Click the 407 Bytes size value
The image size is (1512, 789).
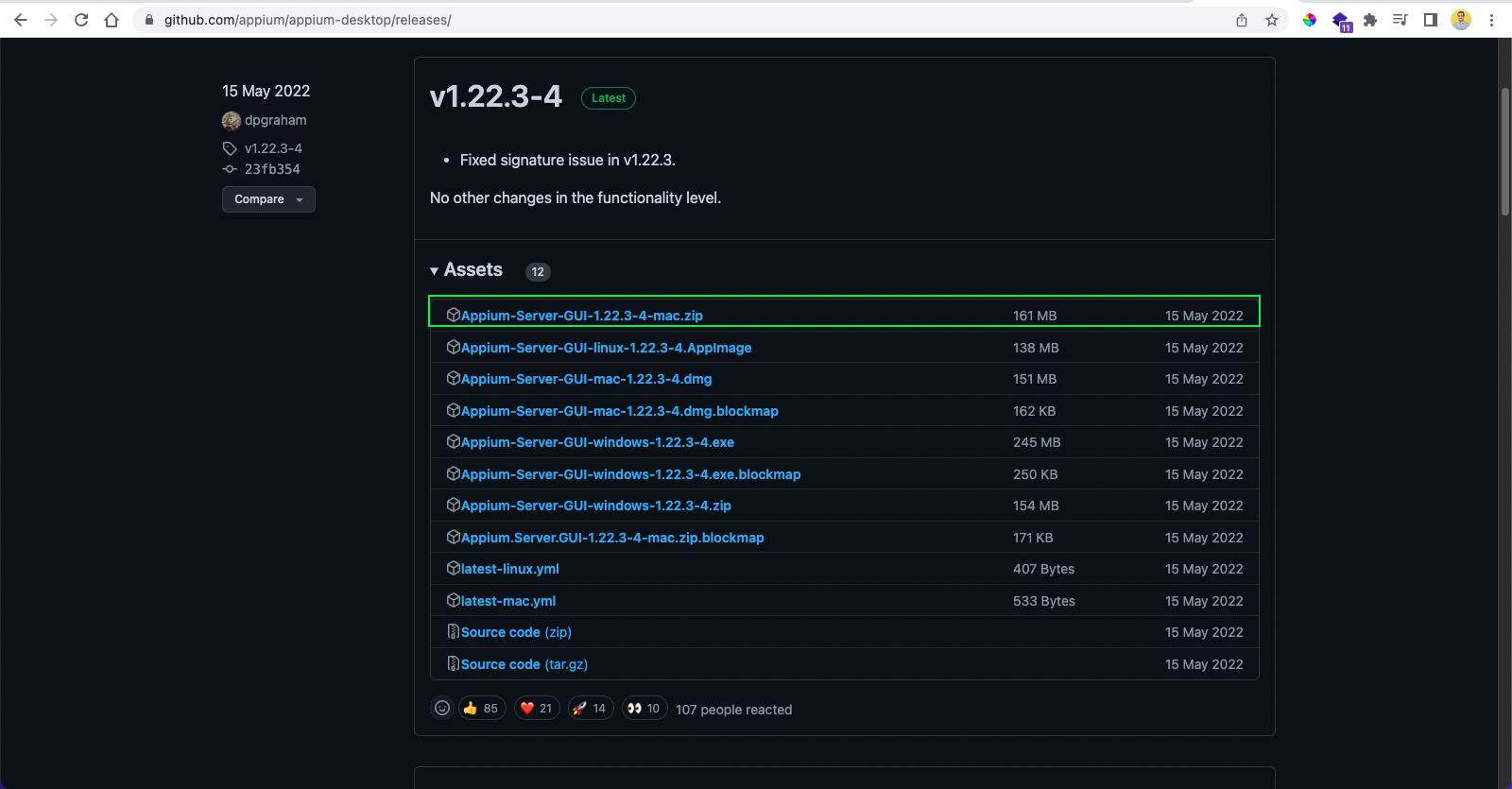tap(1044, 569)
